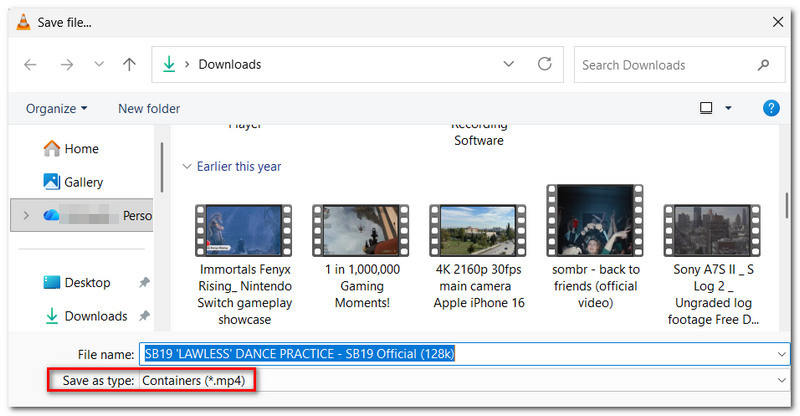Change the view layout icon
Screen dimensions: 800x416
tap(706, 108)
